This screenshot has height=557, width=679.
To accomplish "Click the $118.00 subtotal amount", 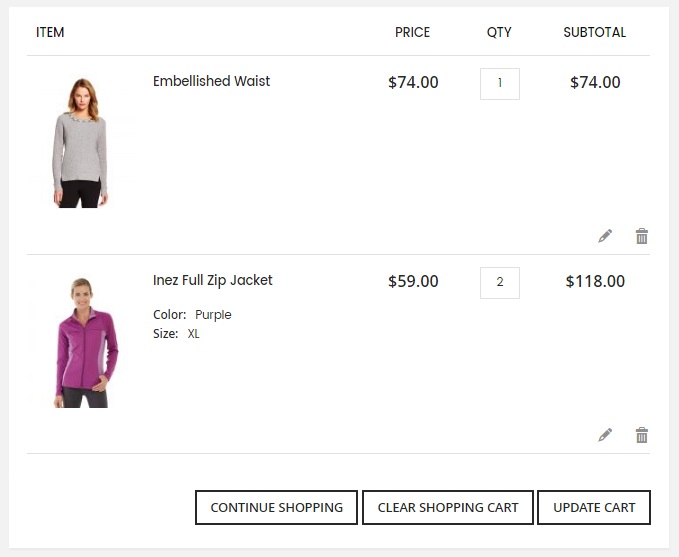I will tap(595, 281).
